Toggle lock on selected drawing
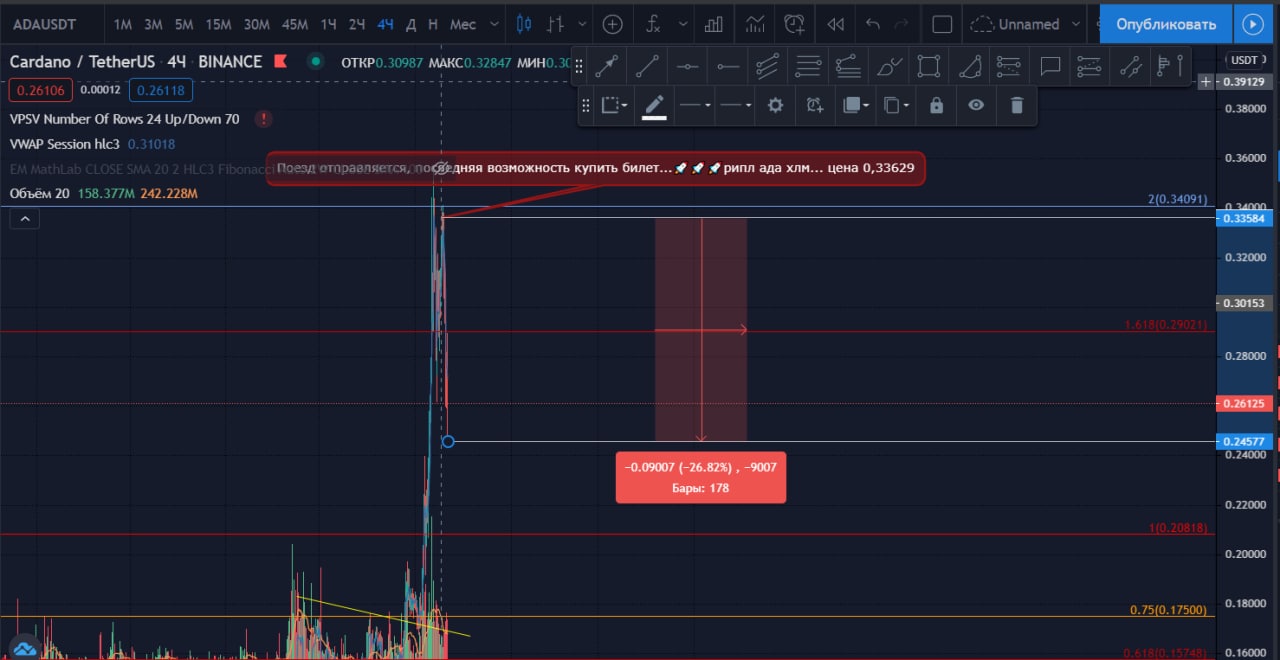 (936, 105)
